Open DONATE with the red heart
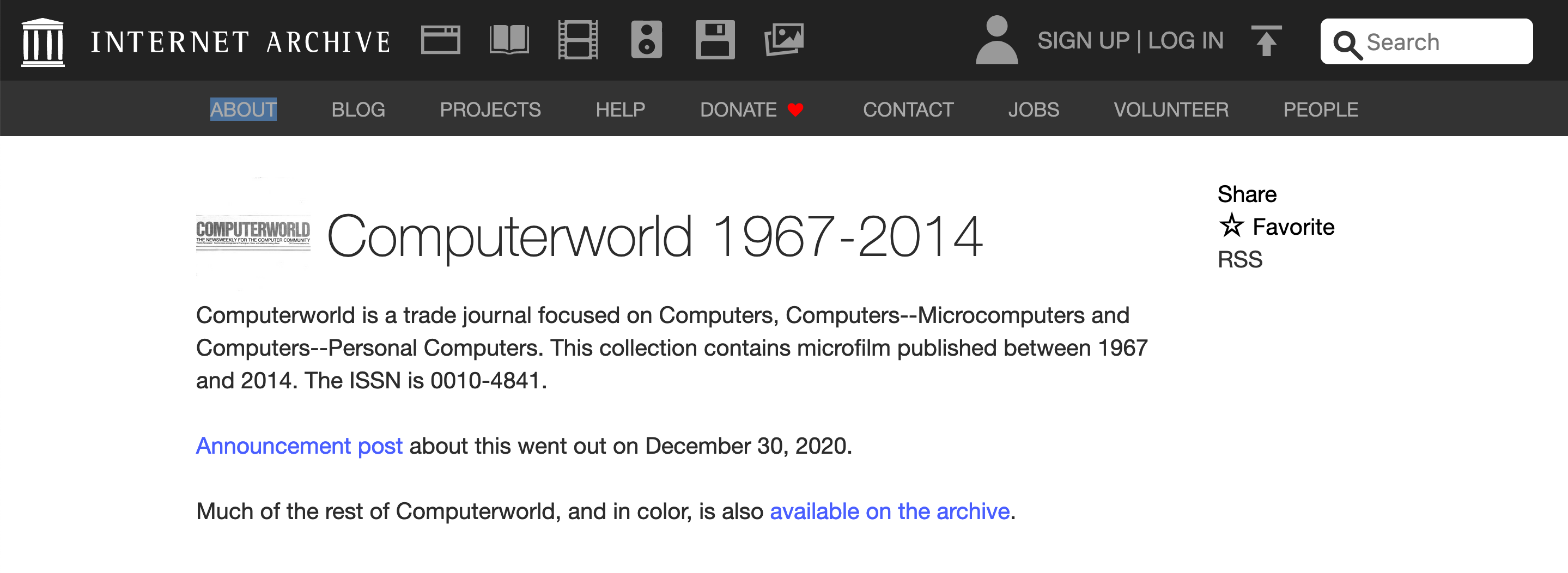1568x573 pixels. (752, 109)
